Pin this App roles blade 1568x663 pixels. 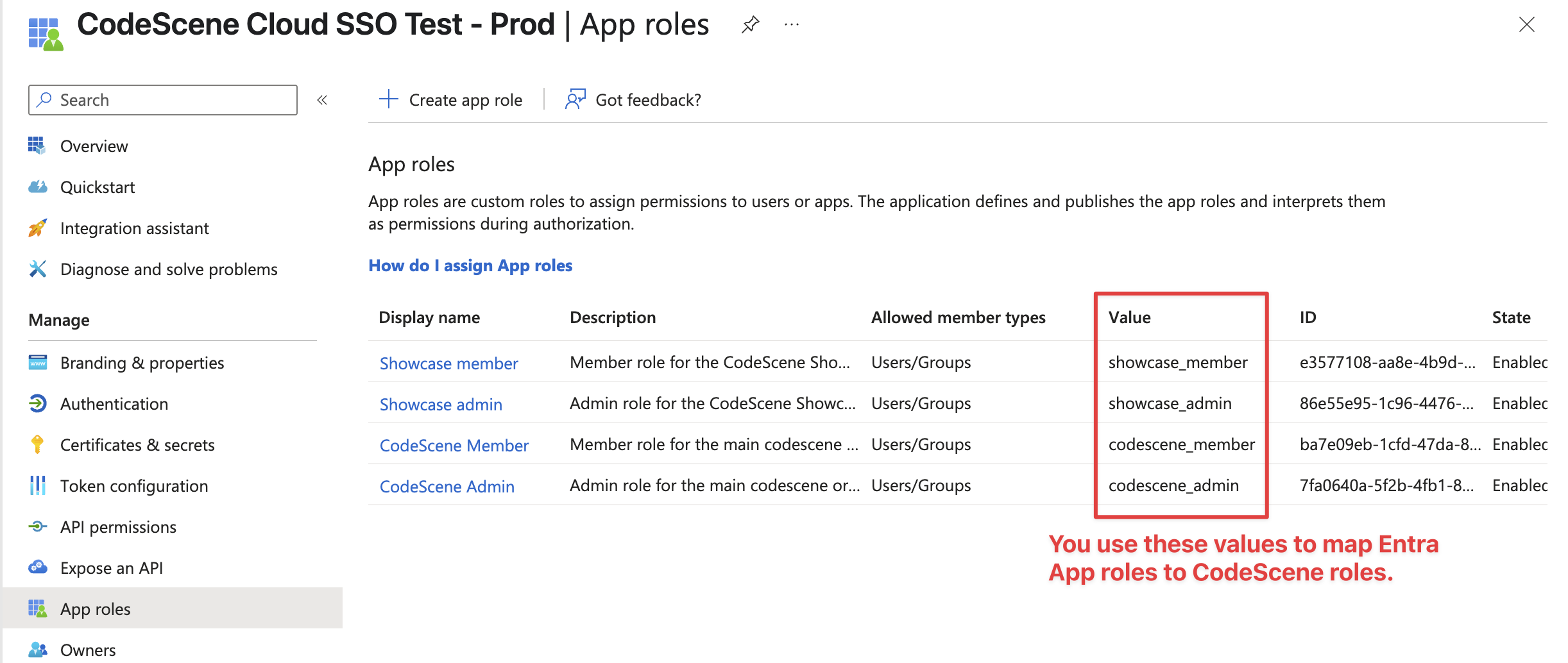pos(749,24)
